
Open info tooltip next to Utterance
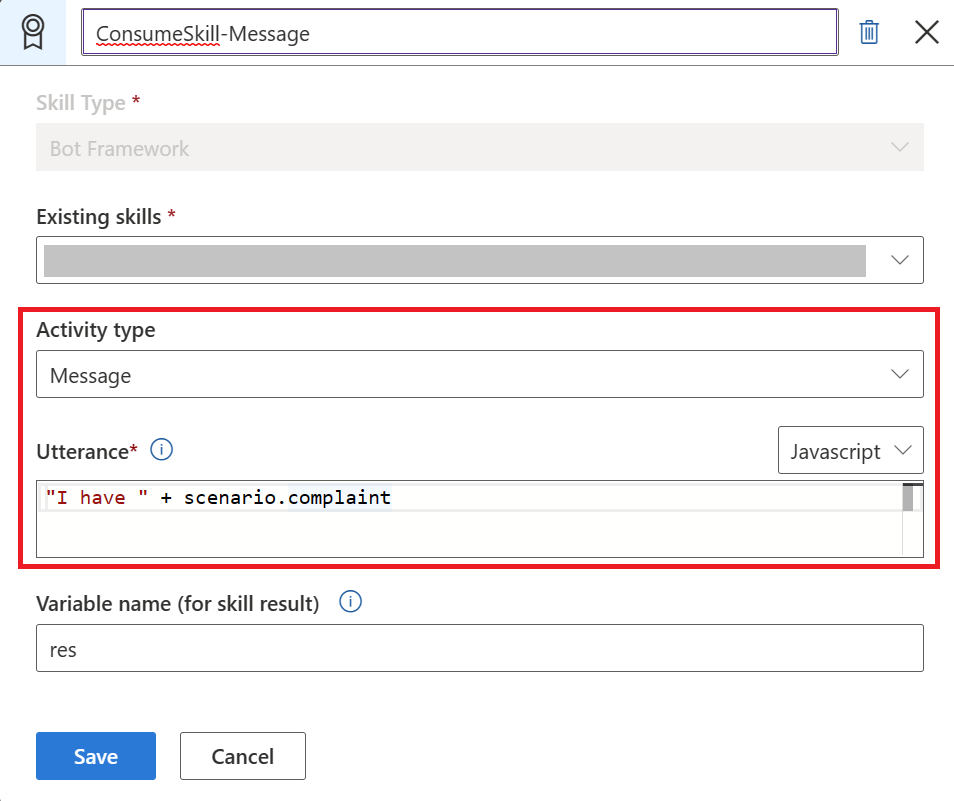[x=161, y=449]
